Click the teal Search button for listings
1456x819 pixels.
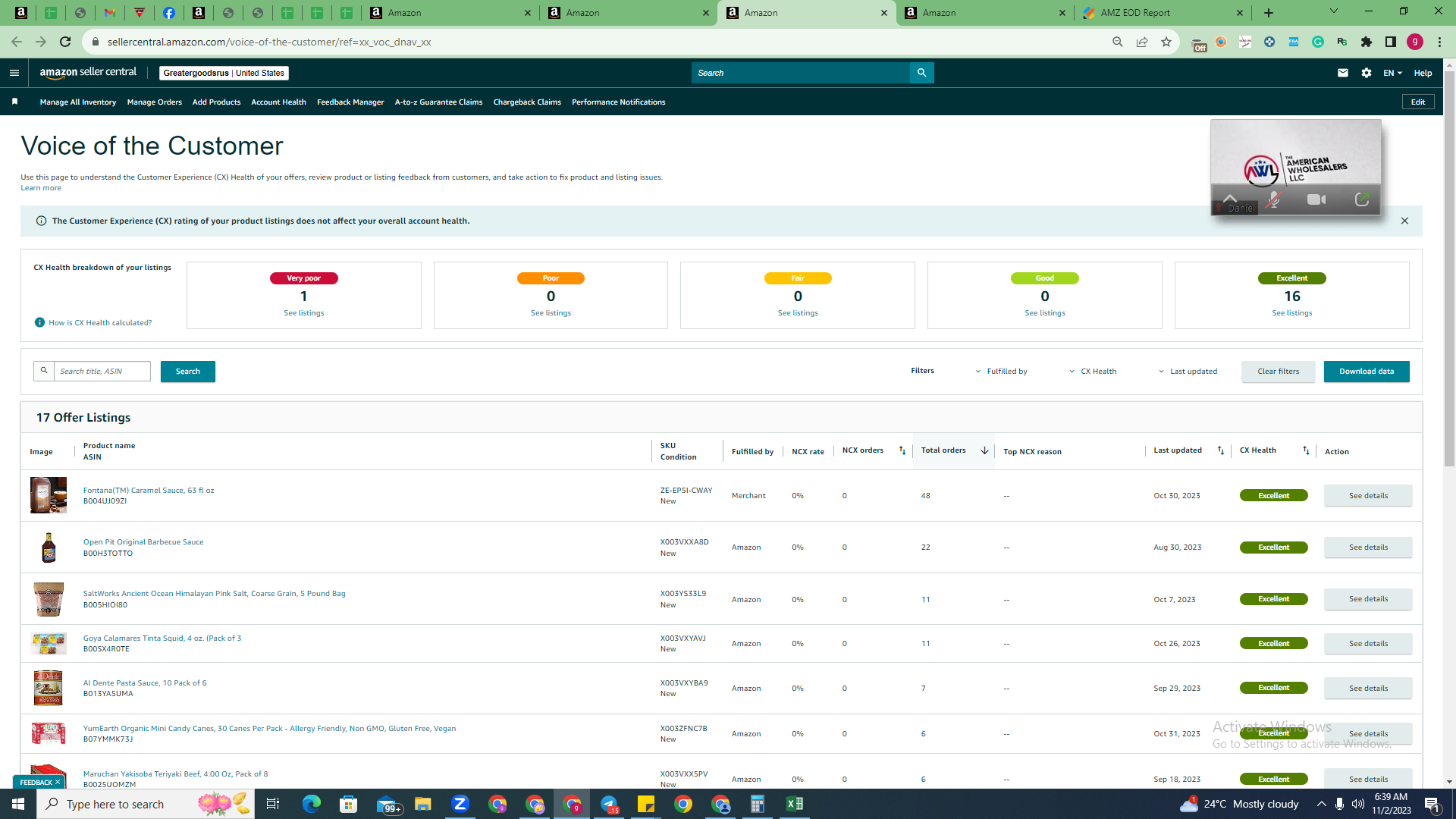click(x=187, y=372)
